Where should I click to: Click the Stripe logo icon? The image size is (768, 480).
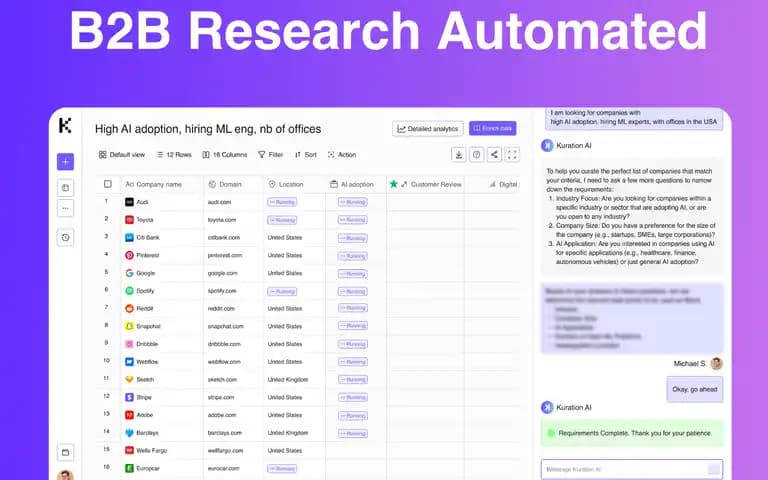(x=129, y=397)
